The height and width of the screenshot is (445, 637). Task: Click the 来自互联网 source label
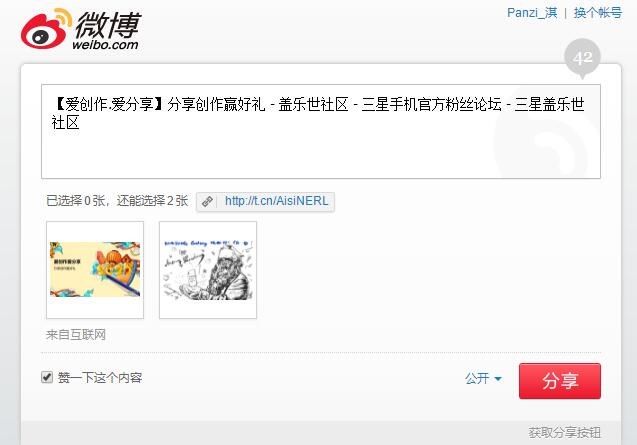pos(76,335)
